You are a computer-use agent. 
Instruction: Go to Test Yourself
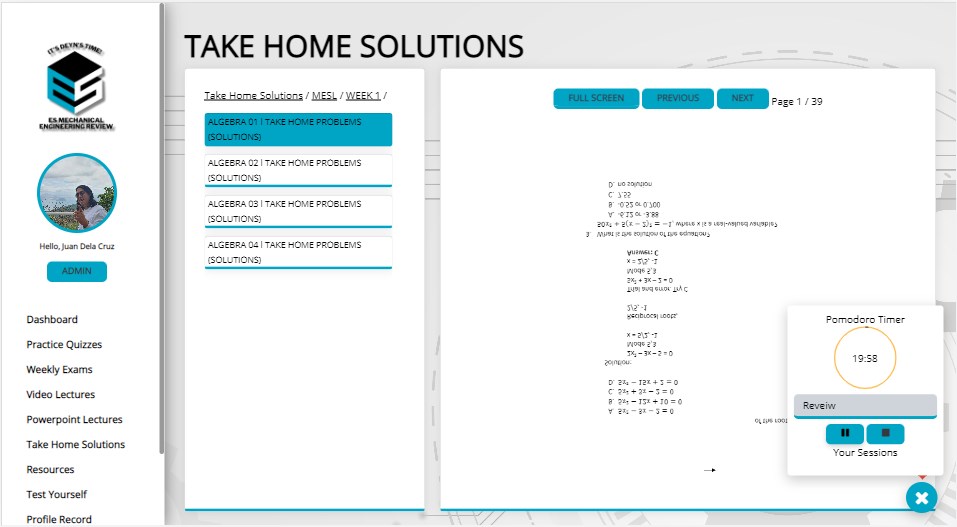tap(57, 495)
